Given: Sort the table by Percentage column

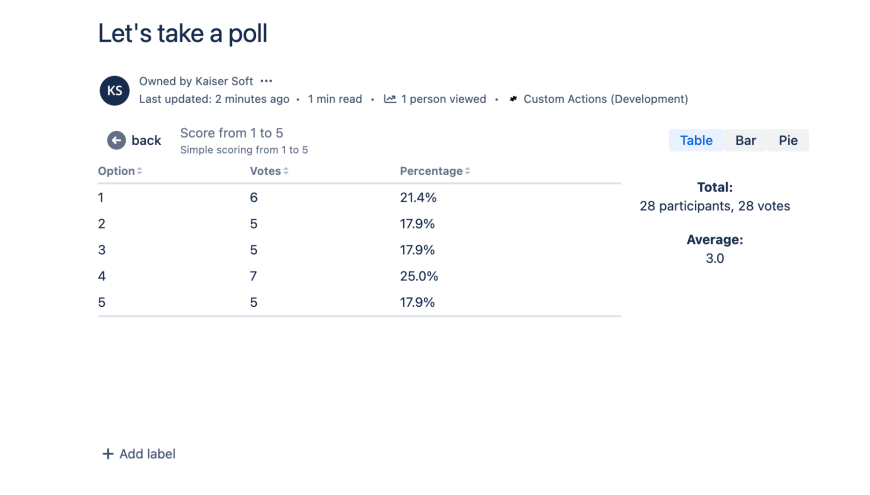Looking at the screenshot, I should 434,171.
